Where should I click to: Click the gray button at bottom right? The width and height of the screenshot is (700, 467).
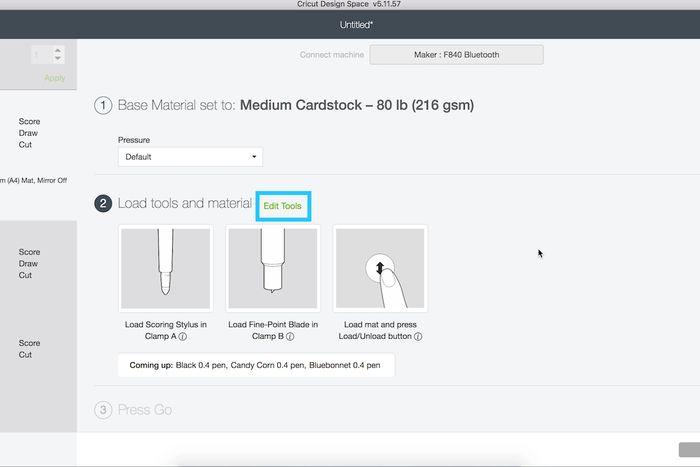688,451
